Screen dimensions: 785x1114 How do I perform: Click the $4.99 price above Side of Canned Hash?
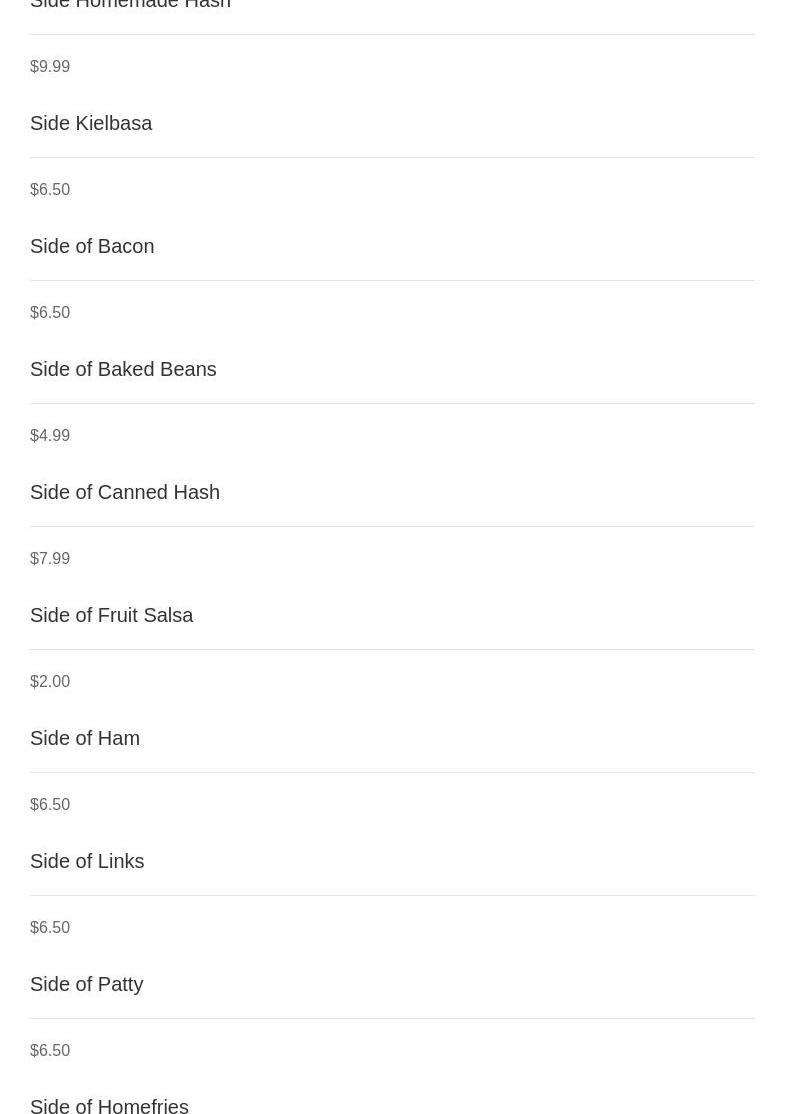[x=50, y=435]
